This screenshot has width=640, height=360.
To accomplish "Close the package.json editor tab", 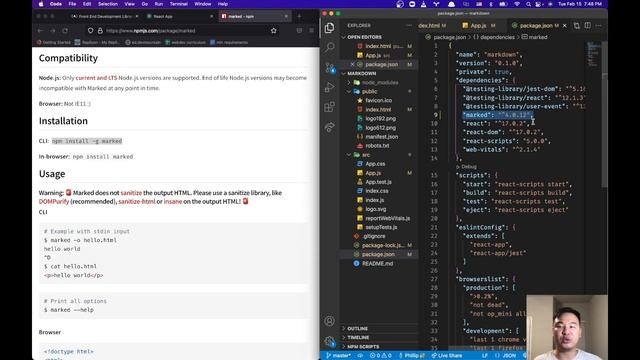I will point(564,25).
